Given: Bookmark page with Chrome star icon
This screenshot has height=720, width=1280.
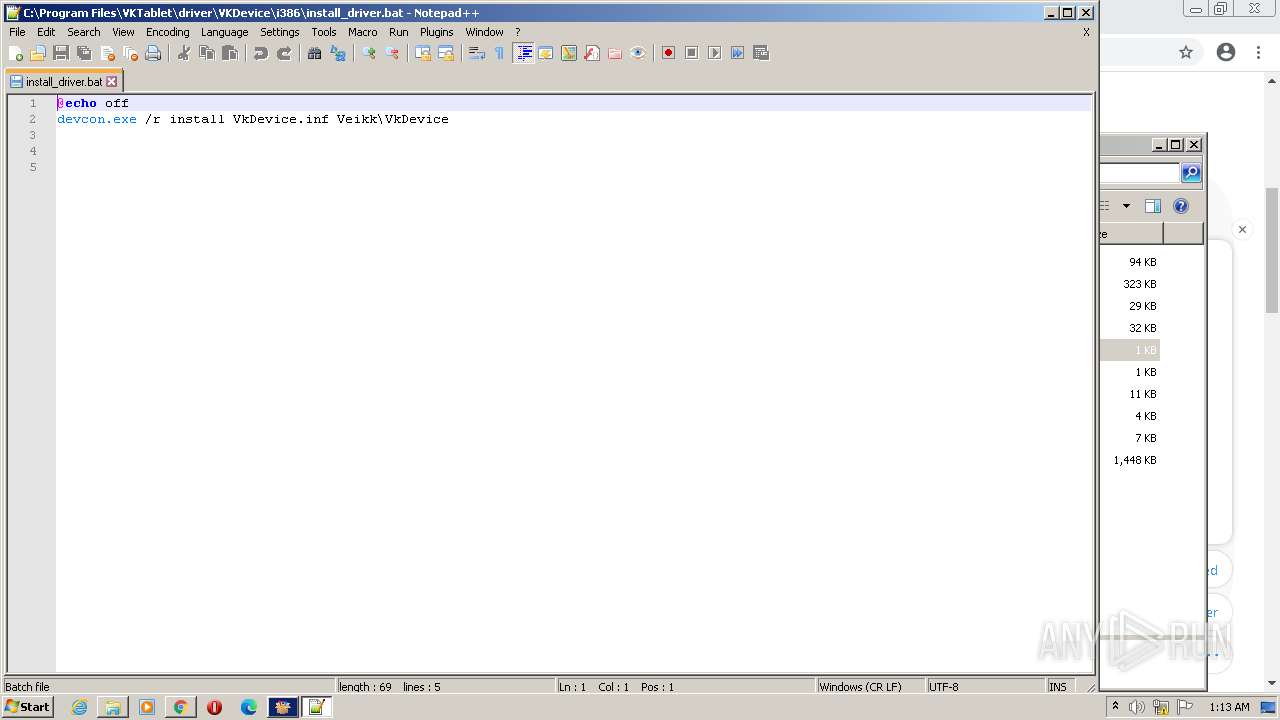Looking at the screenshot, I should pos(1186,52).
